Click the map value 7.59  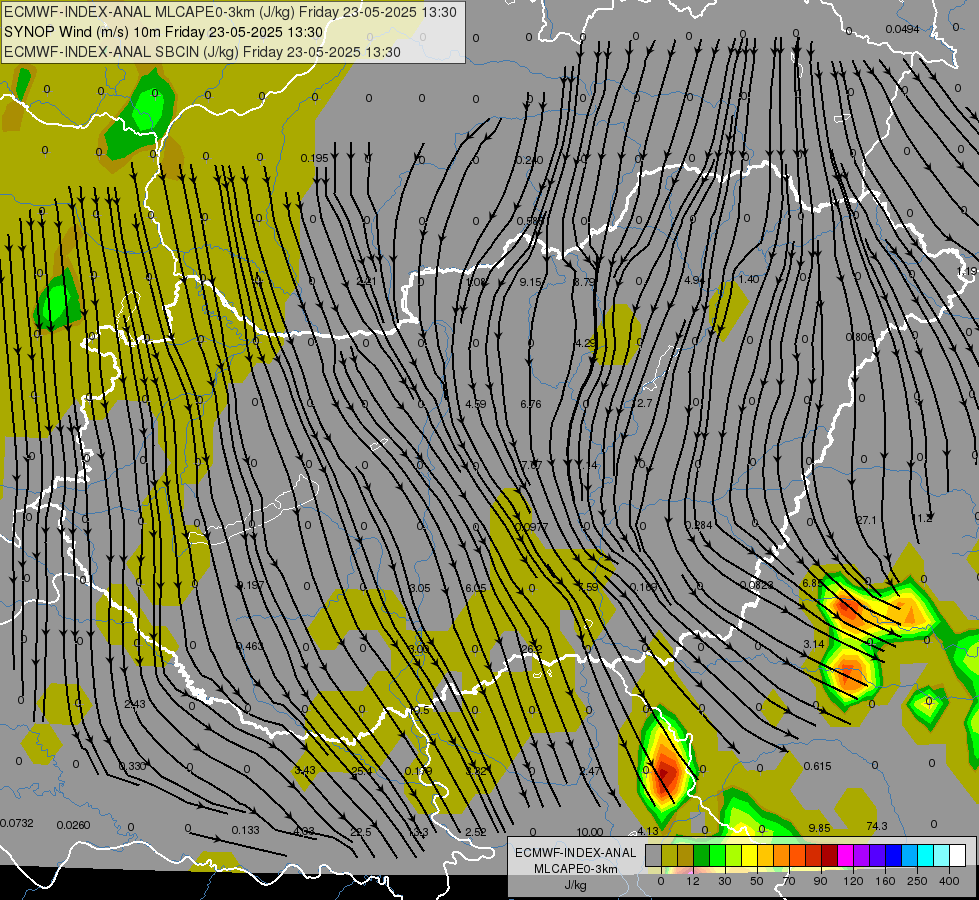click(588, 587)
